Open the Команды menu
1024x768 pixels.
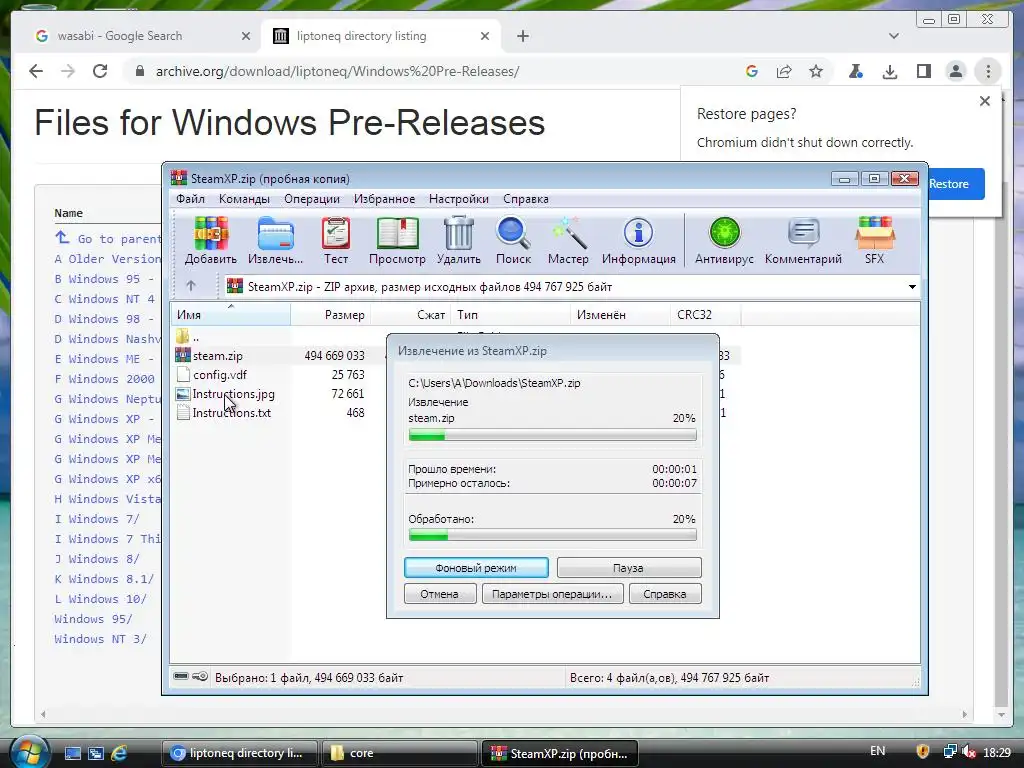click(x=244, y=199)
